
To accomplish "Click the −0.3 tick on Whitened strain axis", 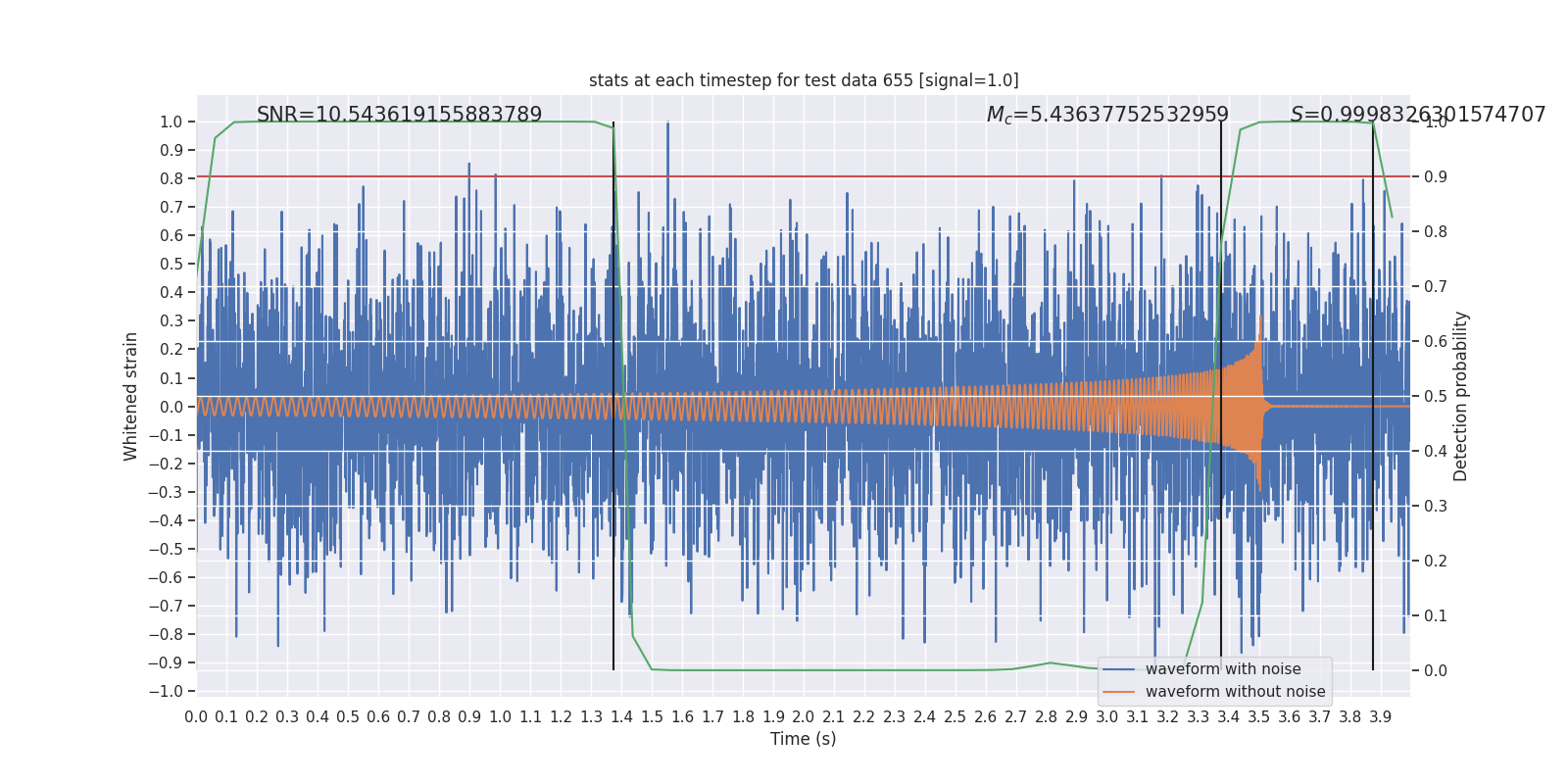I will [166, 492].
